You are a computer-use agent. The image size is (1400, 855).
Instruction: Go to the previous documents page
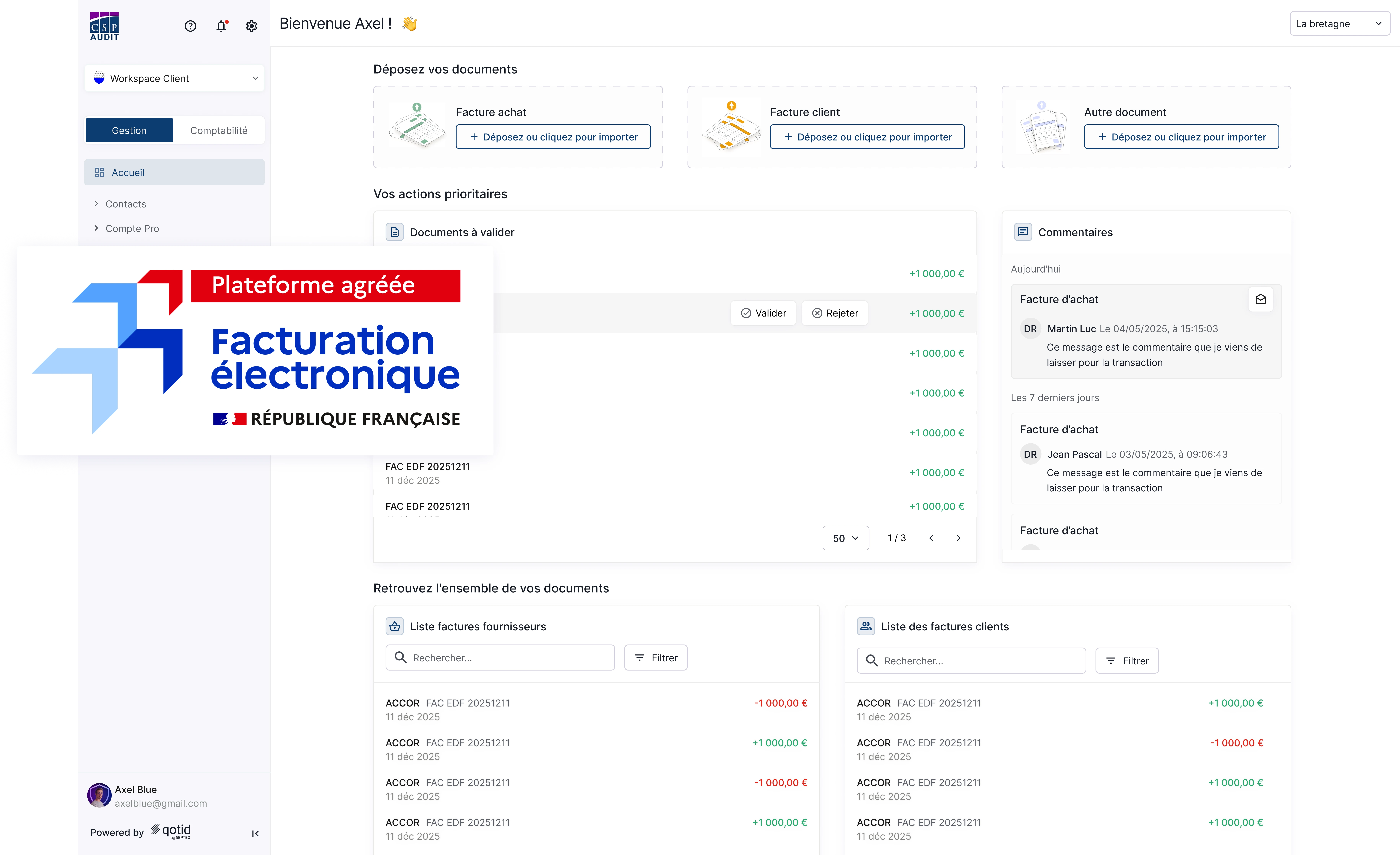(931, 538)
